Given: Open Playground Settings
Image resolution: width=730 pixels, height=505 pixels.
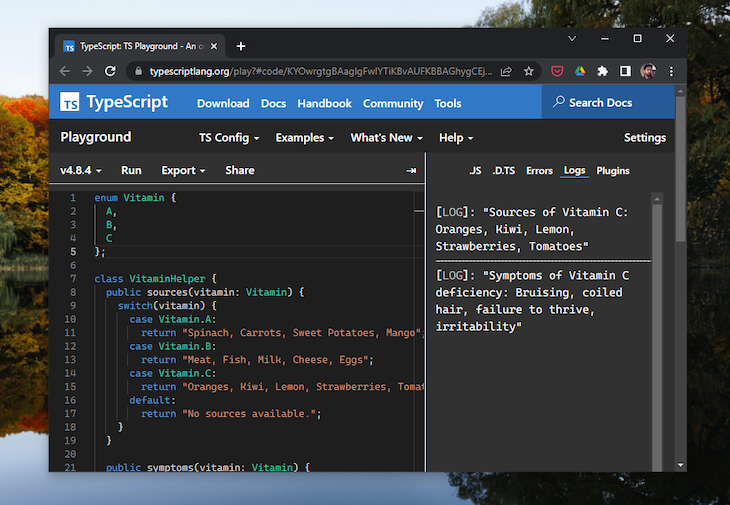Looking at the screenshot, I should (x=645, y=138).
